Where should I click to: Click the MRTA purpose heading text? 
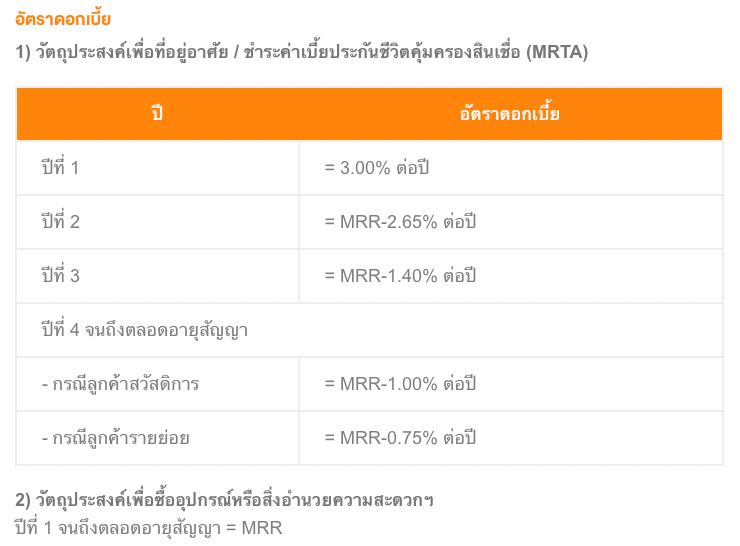coord(302,52)
